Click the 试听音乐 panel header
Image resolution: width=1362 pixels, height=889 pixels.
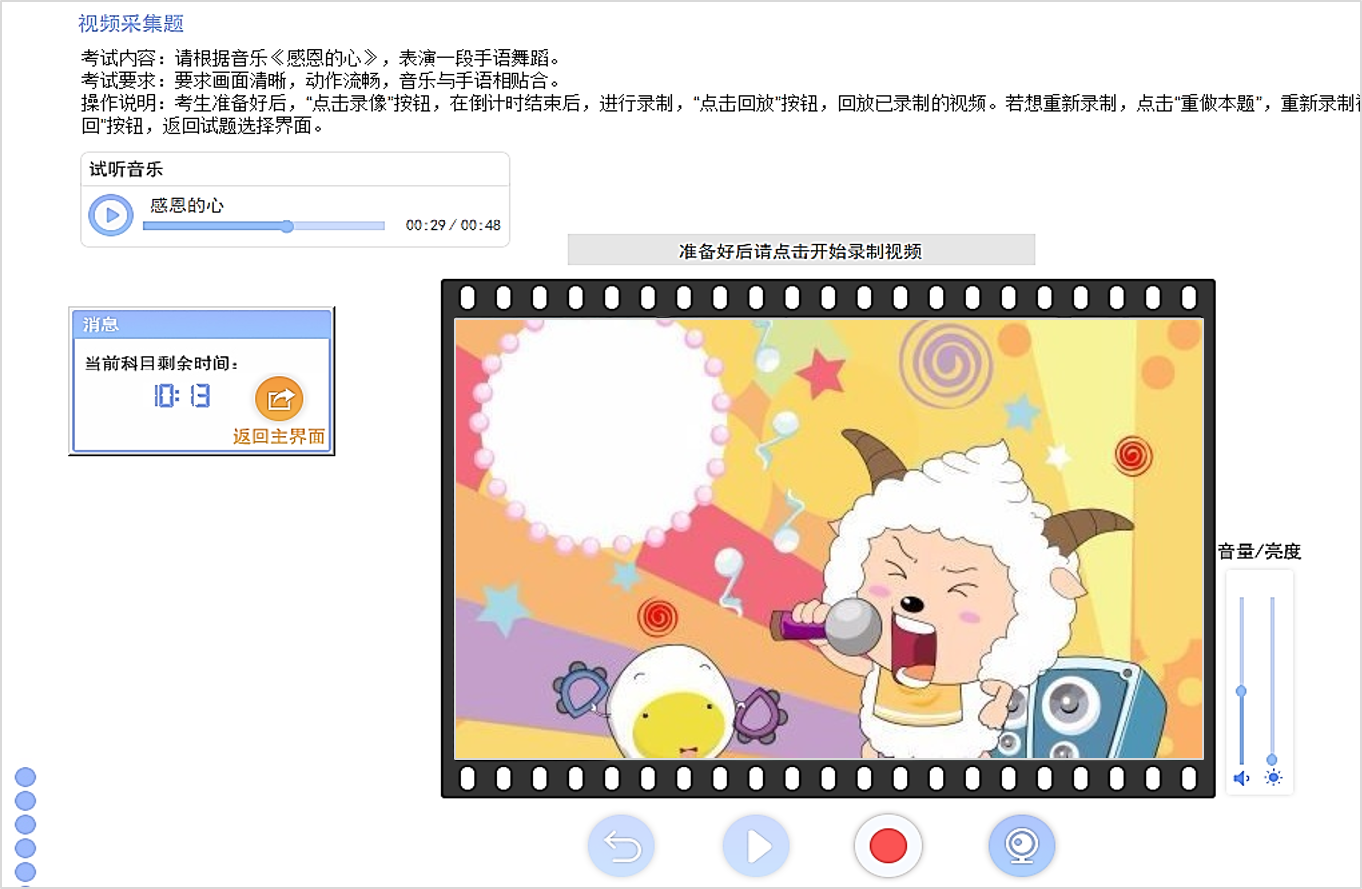(x=295, y=170)
